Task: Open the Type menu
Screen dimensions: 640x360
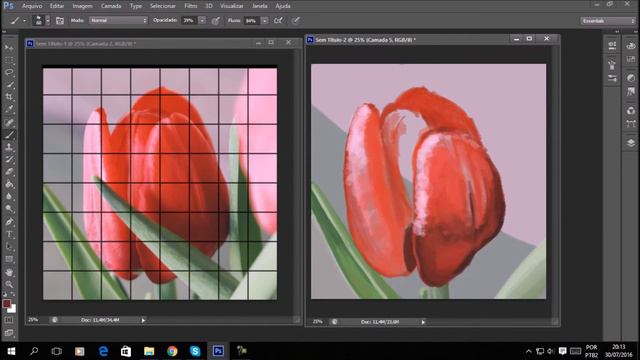Action: coord(136,6)
